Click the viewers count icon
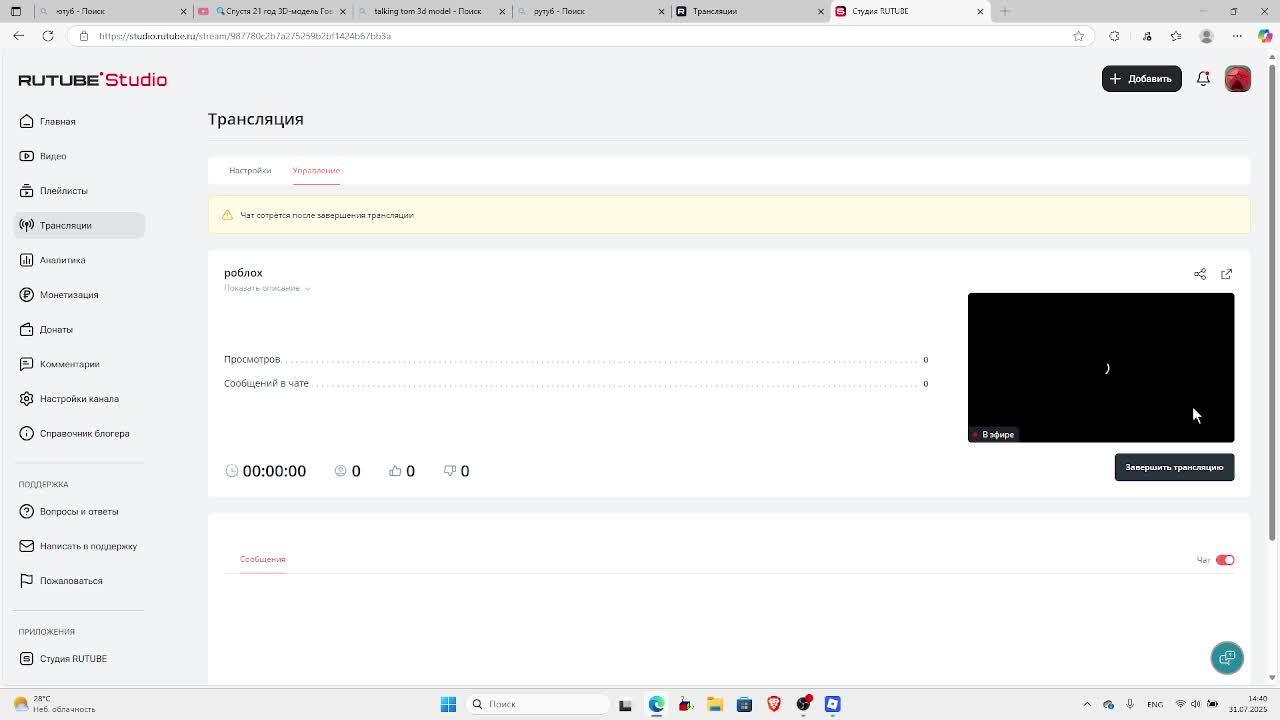The image size is (1280, 720). pyautogui.click(x=340, y=471)
